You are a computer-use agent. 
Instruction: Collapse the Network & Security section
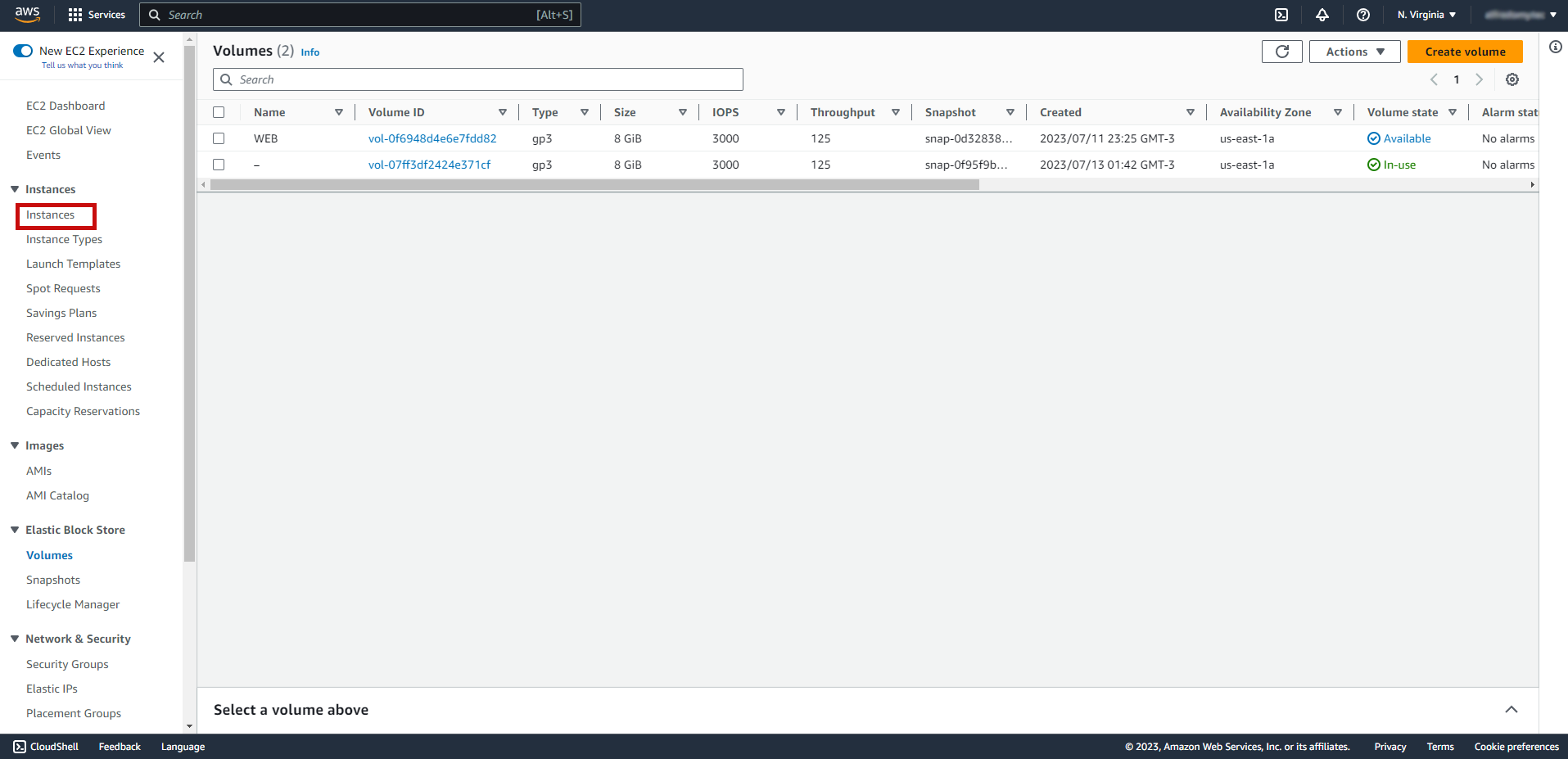point(15,639)
